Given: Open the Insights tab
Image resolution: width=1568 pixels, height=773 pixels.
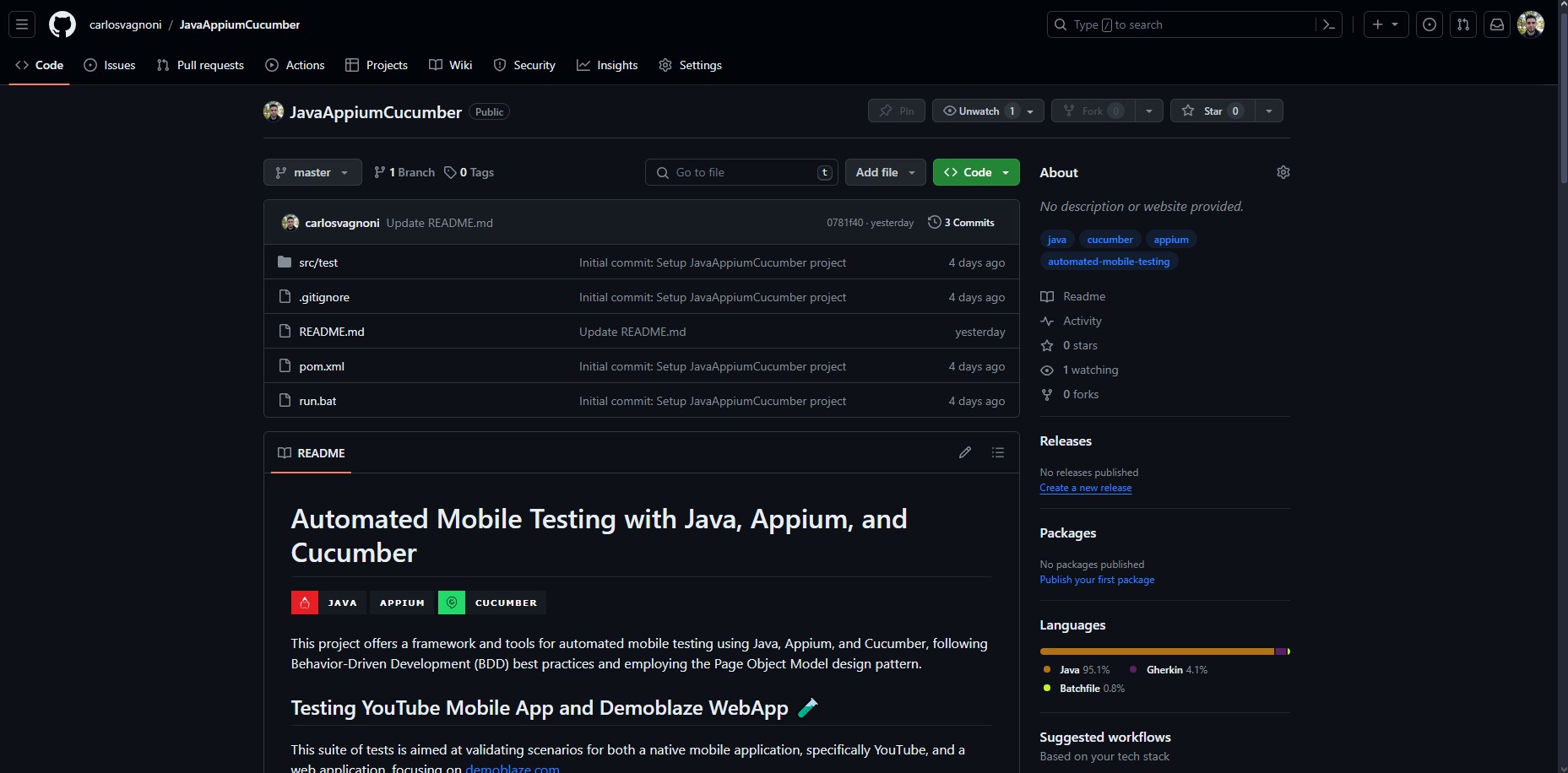Looking at the screenshot, I should pos(607,65).
